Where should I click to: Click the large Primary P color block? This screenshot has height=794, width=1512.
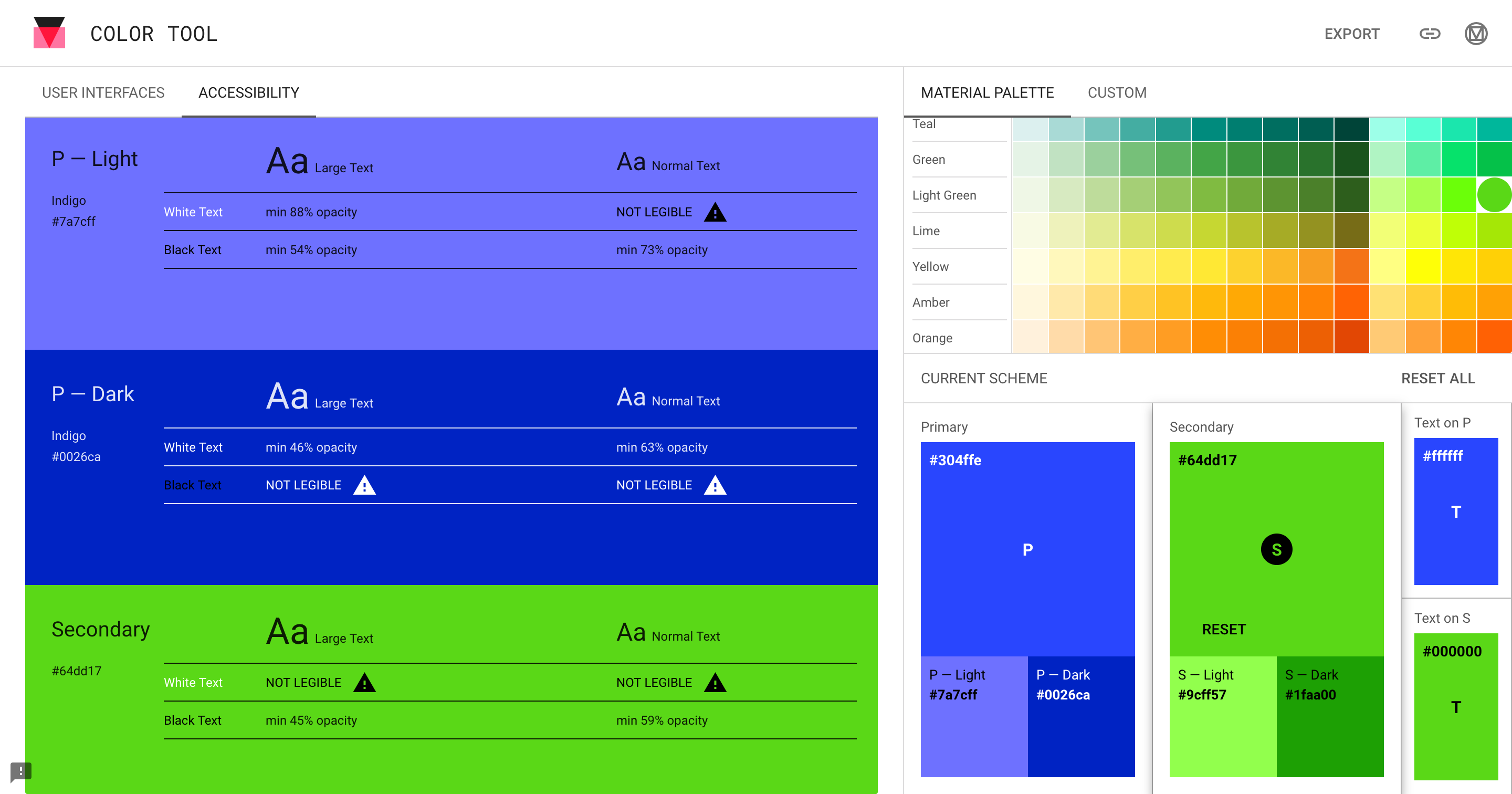[1027, 549]
